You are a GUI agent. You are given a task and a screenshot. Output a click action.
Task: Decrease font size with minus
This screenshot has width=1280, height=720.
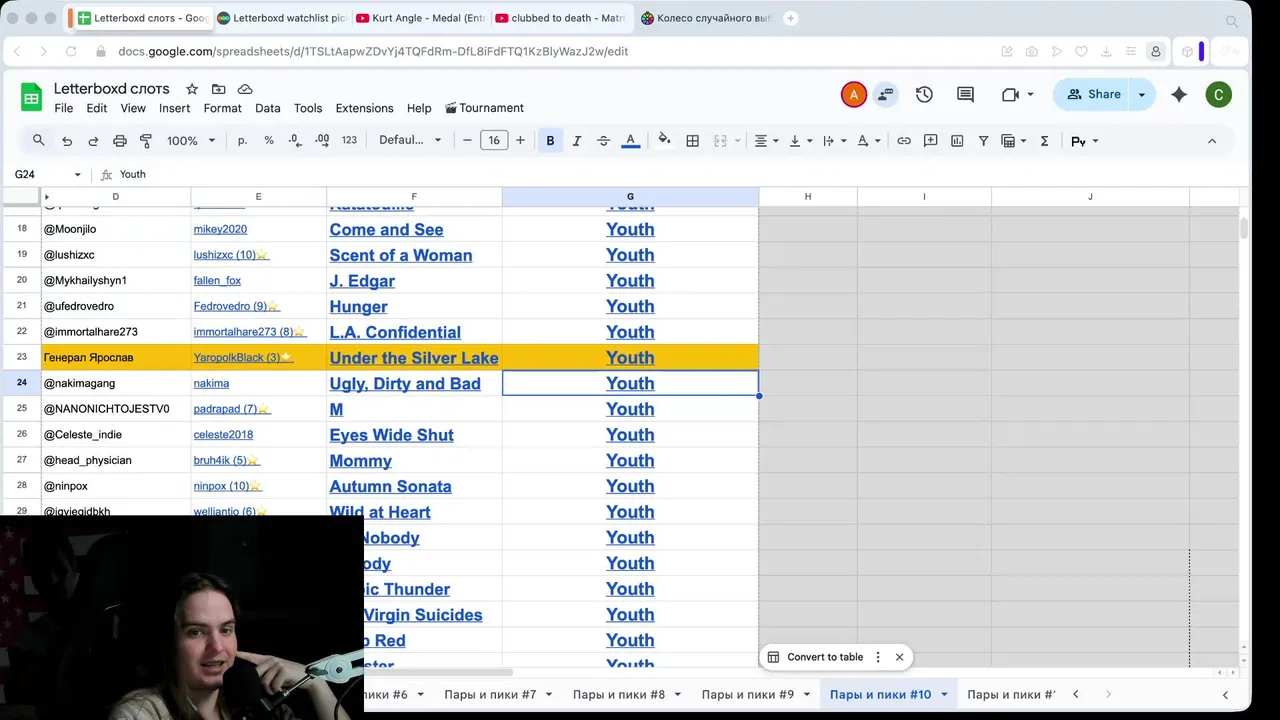tap(467, 141)
